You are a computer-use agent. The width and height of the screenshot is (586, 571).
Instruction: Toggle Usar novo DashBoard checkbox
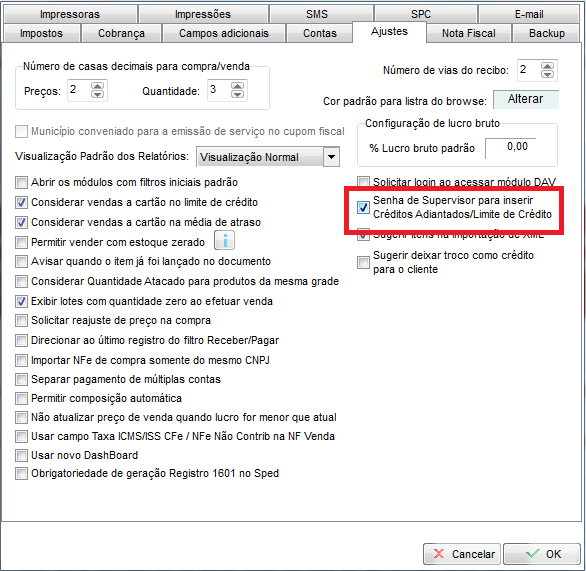(21, 455)
